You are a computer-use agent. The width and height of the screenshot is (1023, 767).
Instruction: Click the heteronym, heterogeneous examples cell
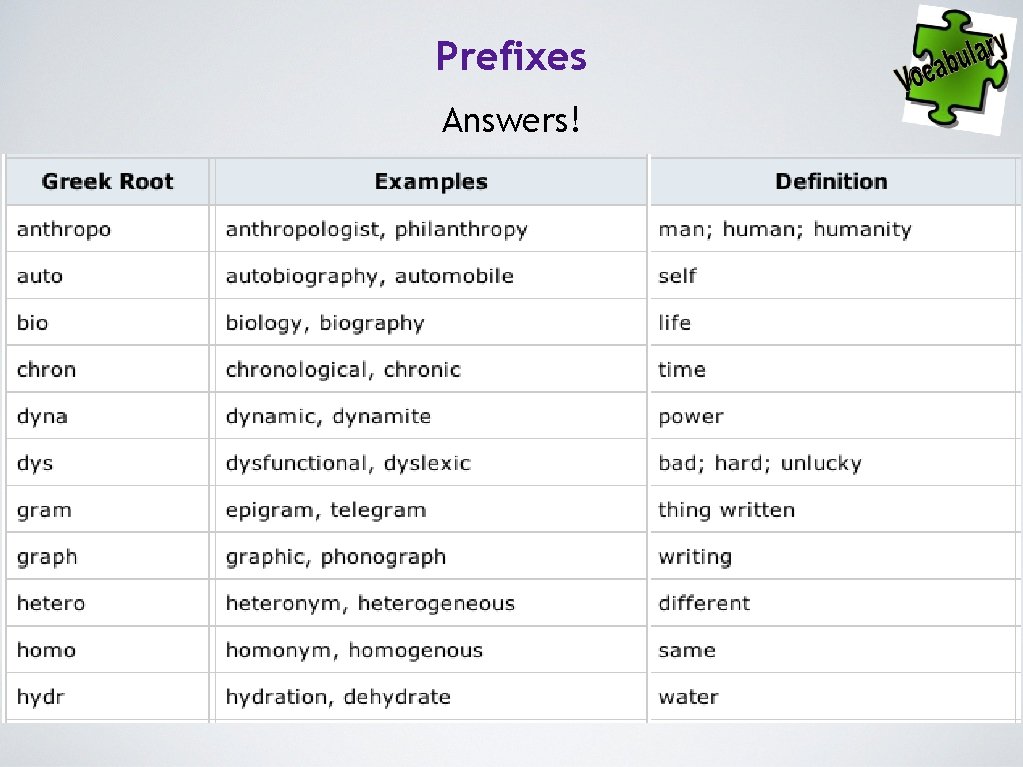370,603
